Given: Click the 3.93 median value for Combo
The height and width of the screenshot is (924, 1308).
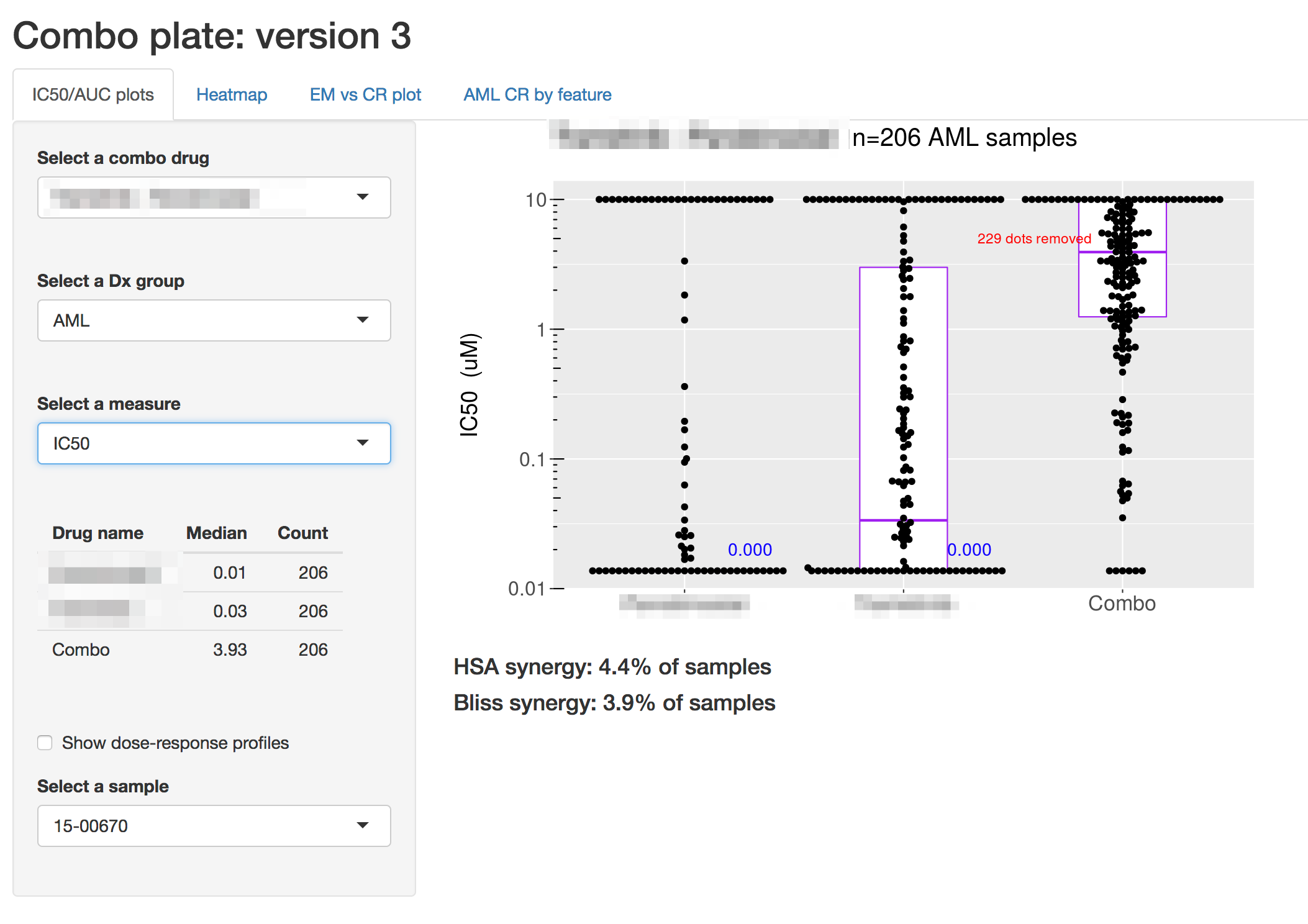Looking at the screenshot, I should coord(230,650).
